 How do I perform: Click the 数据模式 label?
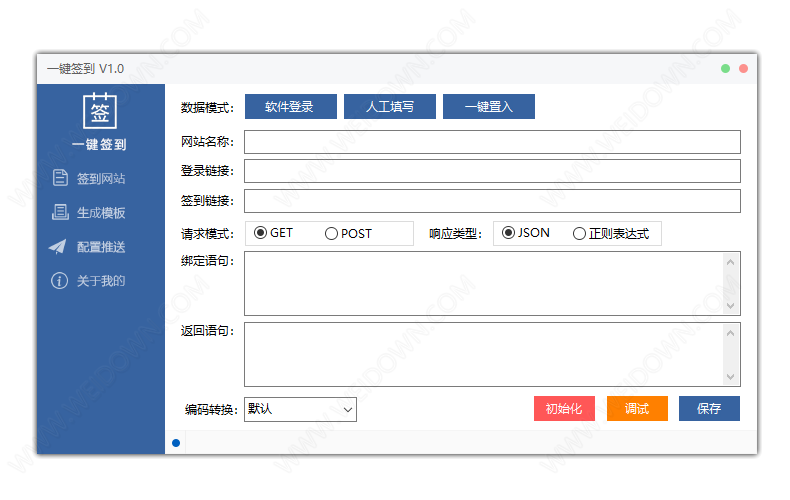(x=207, y=107)
